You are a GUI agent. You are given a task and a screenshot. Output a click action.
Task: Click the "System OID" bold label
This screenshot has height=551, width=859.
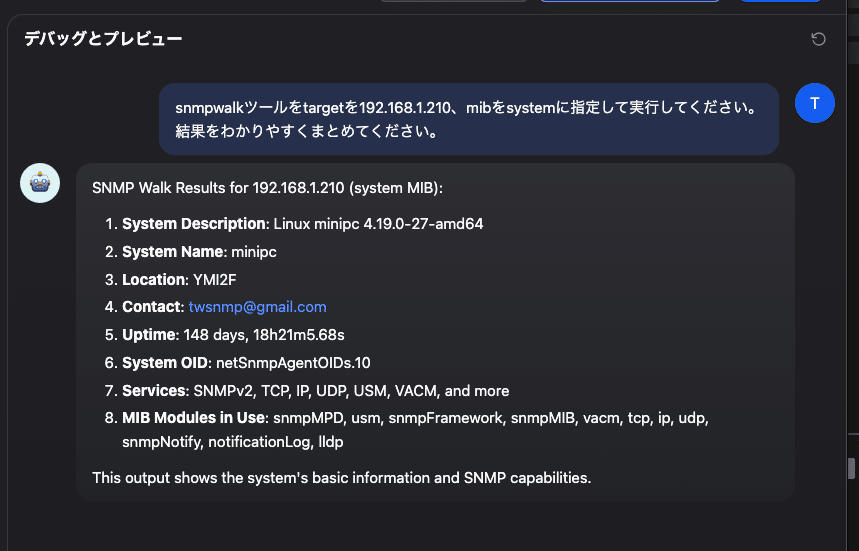tap(166, 363)
